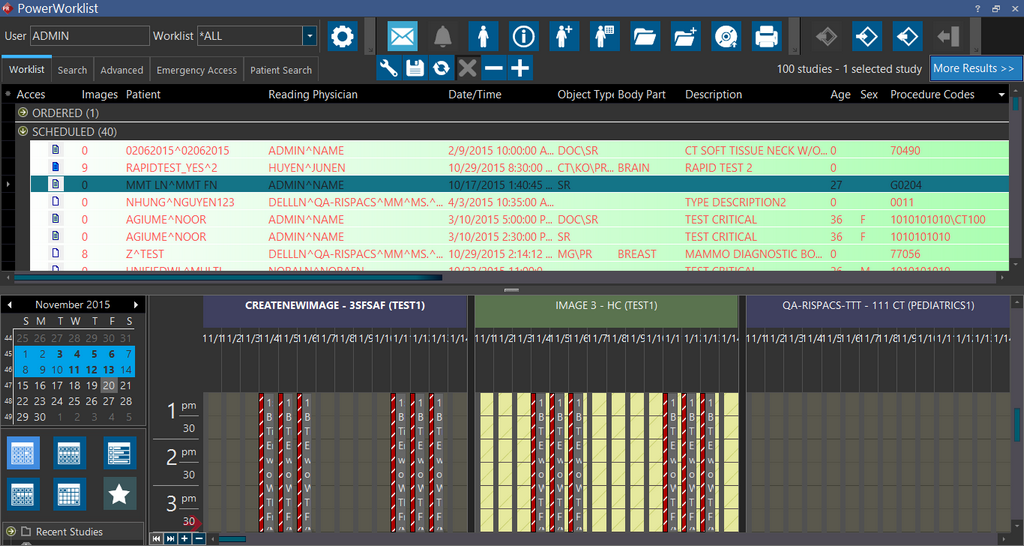
Task: Click the floppy disk save icon
Action: click(415, 68)
